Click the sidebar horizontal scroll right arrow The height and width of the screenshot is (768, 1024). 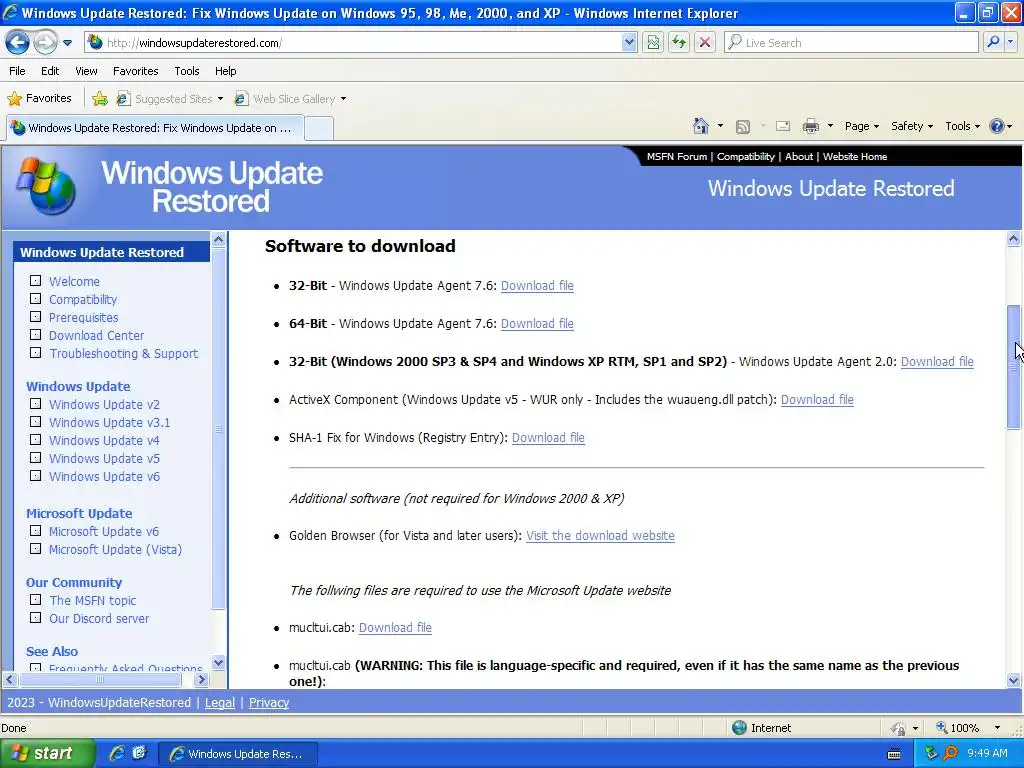point(201,680)
